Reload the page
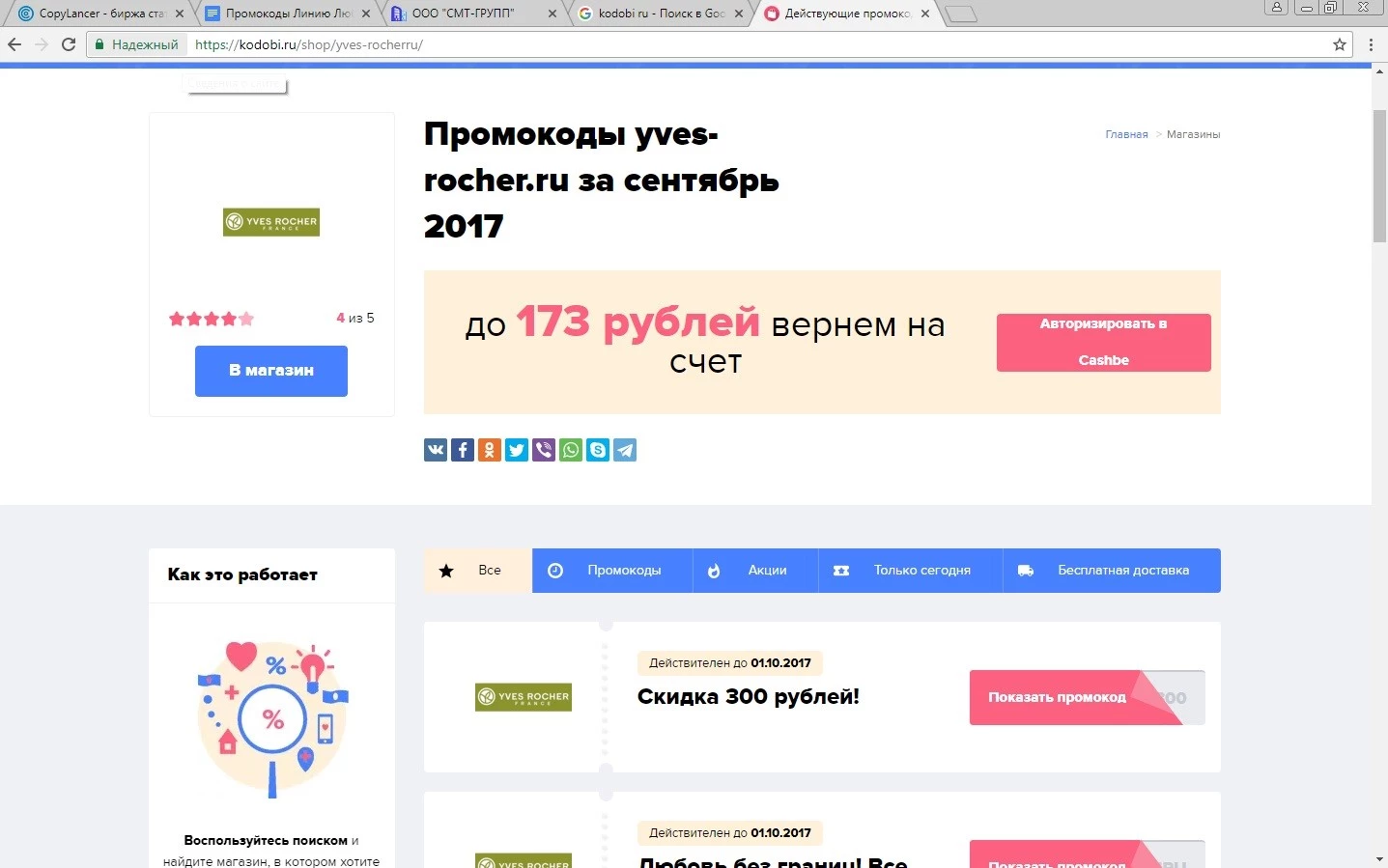This screenshot has width=1388, height=868. click(69, 44)
